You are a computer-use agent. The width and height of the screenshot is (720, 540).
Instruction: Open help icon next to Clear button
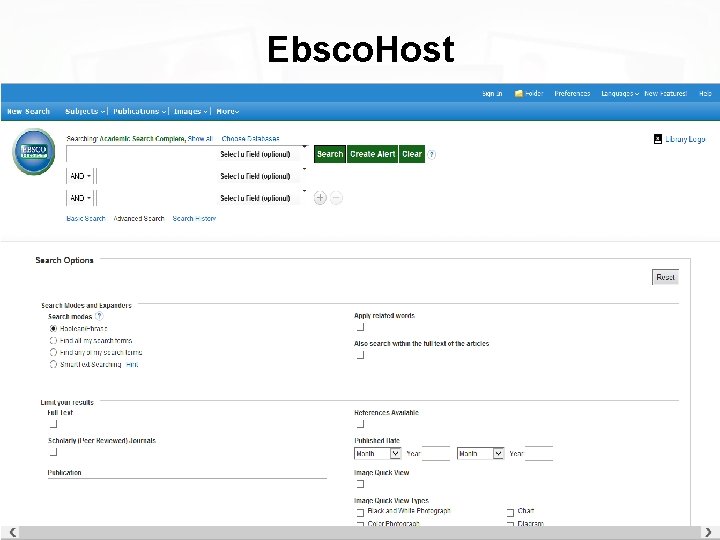pos(431,154)
